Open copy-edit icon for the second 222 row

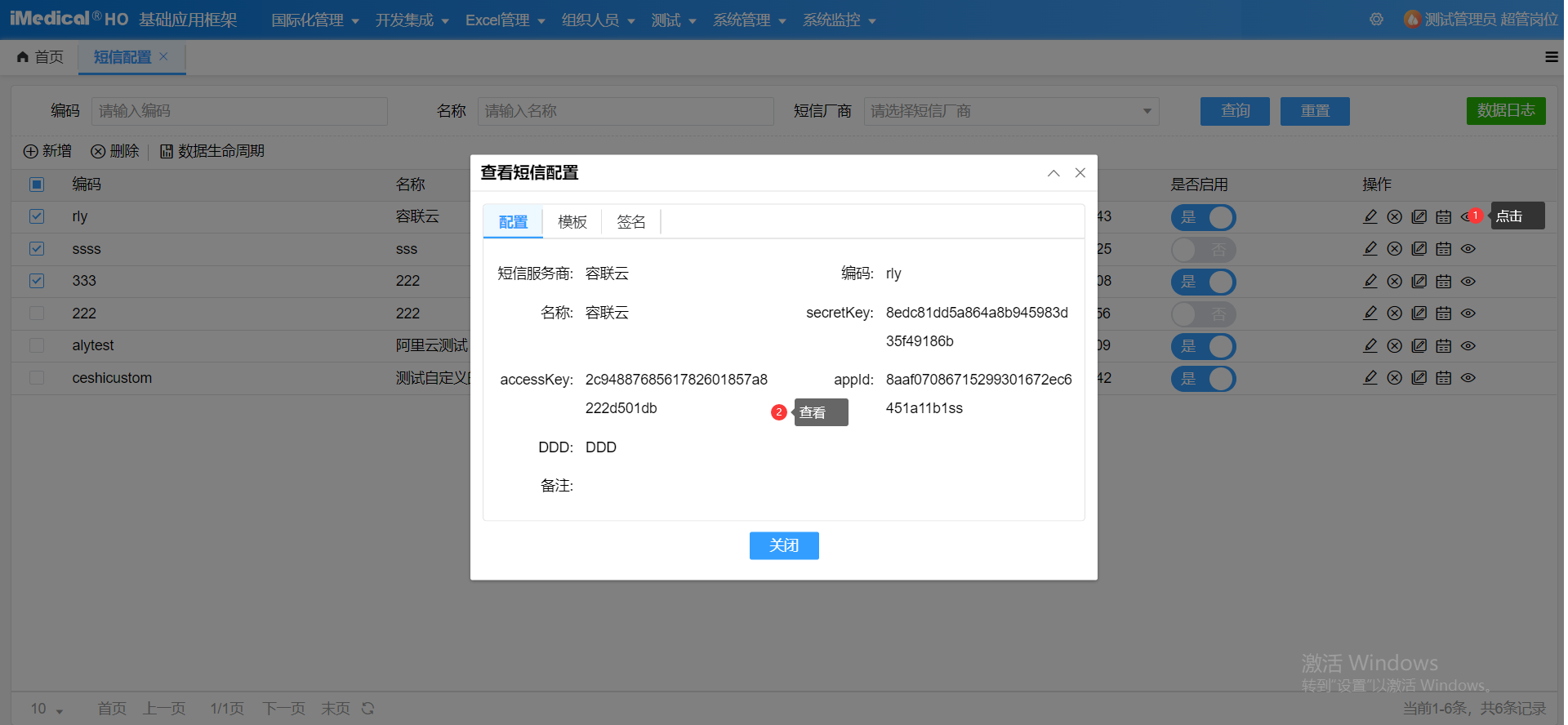(x=1419, y=314)
